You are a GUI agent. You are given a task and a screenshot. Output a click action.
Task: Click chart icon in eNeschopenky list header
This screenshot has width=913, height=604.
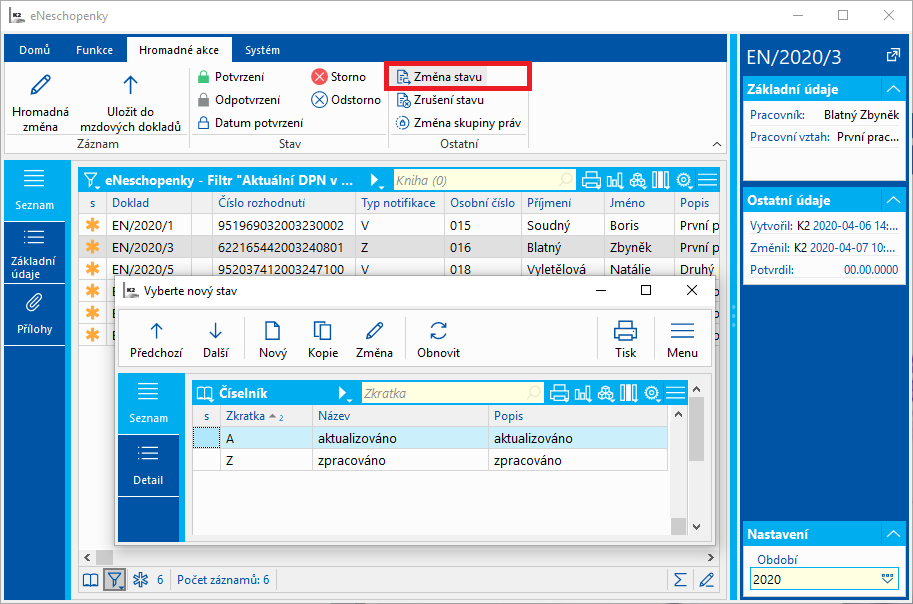(x=614, y=180)
